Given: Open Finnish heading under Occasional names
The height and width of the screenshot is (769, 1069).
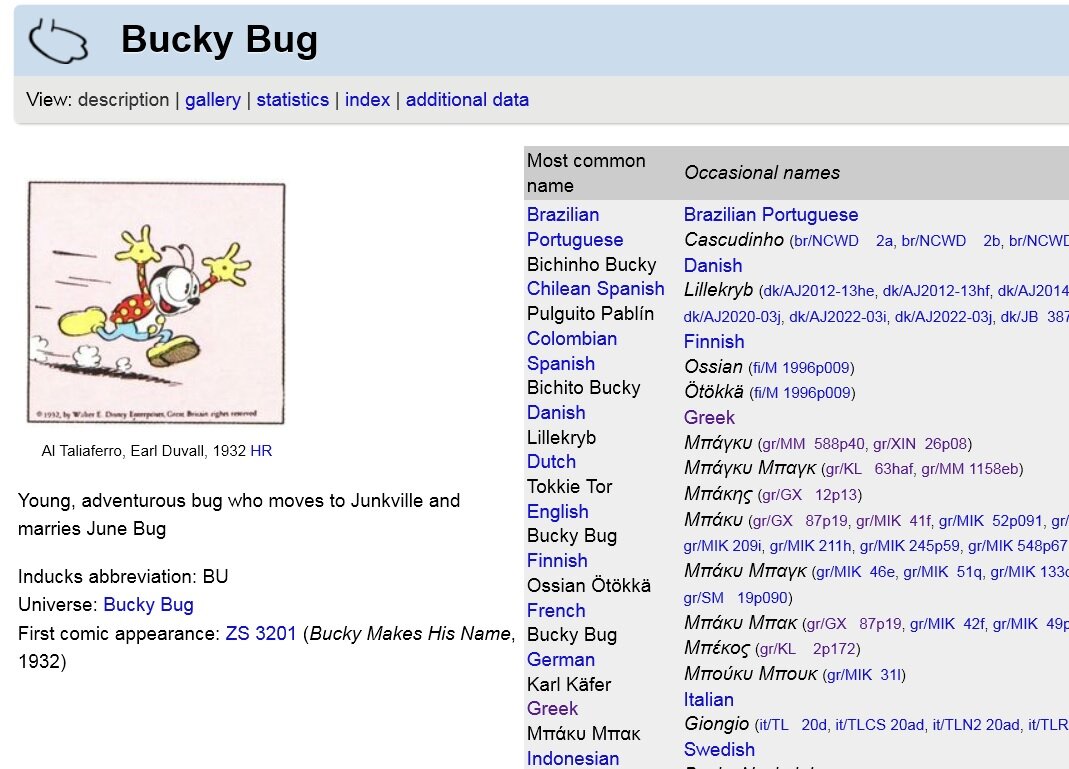Looking at the screenshot, I should tap(714, 342).
